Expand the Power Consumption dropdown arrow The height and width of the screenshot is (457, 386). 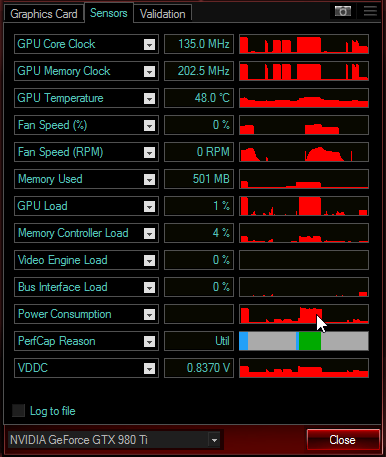coord(149,314)
